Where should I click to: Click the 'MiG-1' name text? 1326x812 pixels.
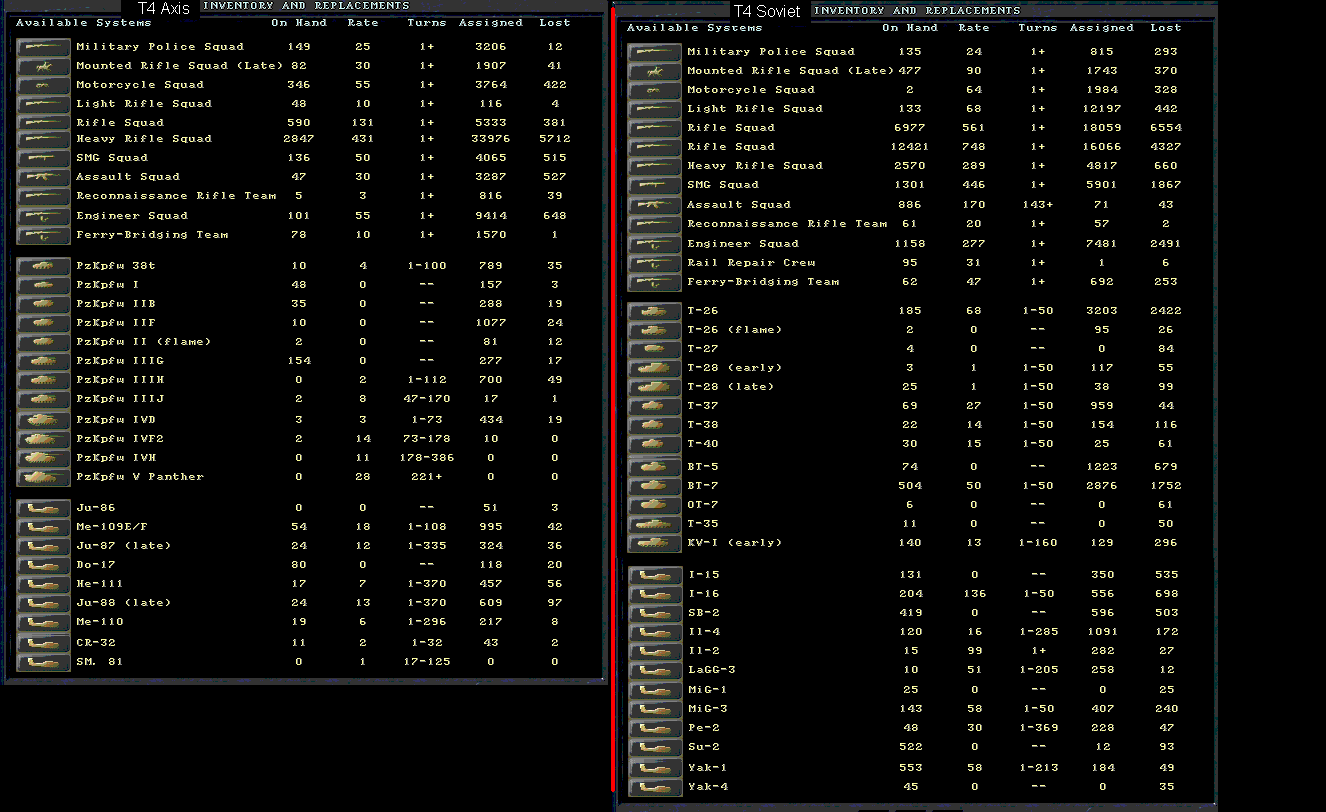coord(707,690)
